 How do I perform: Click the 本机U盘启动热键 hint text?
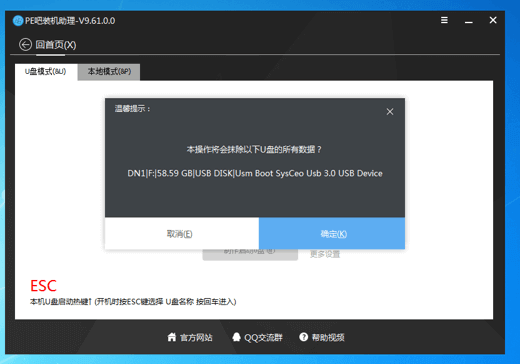(x=133, y=302)
